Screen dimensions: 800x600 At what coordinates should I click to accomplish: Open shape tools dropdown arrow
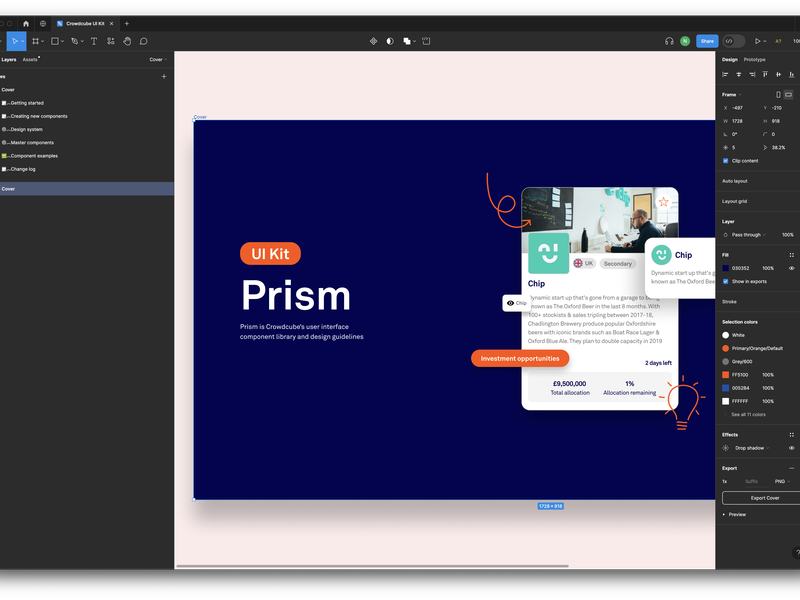[62, 41]
